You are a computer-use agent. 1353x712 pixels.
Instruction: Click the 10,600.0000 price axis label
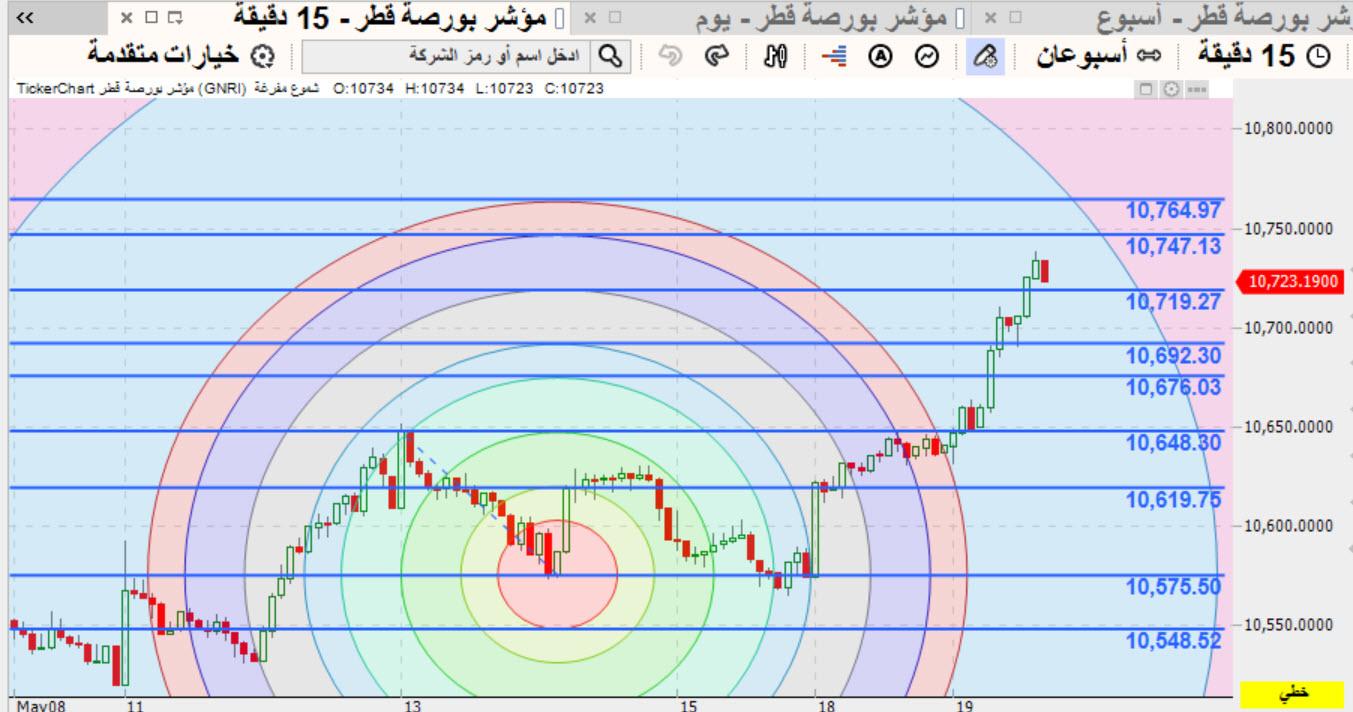coord(1290,526)
